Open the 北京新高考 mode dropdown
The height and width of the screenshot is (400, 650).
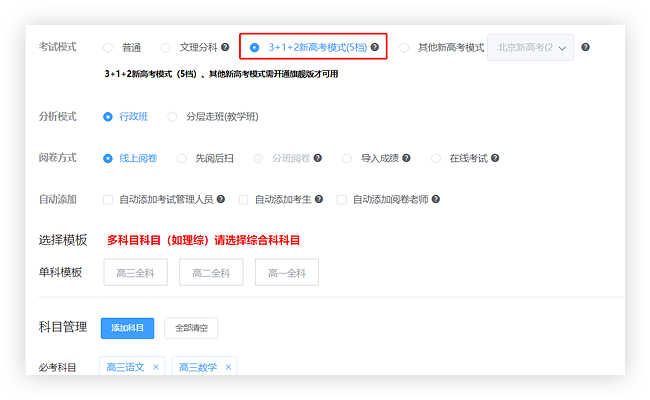point(530,47)
